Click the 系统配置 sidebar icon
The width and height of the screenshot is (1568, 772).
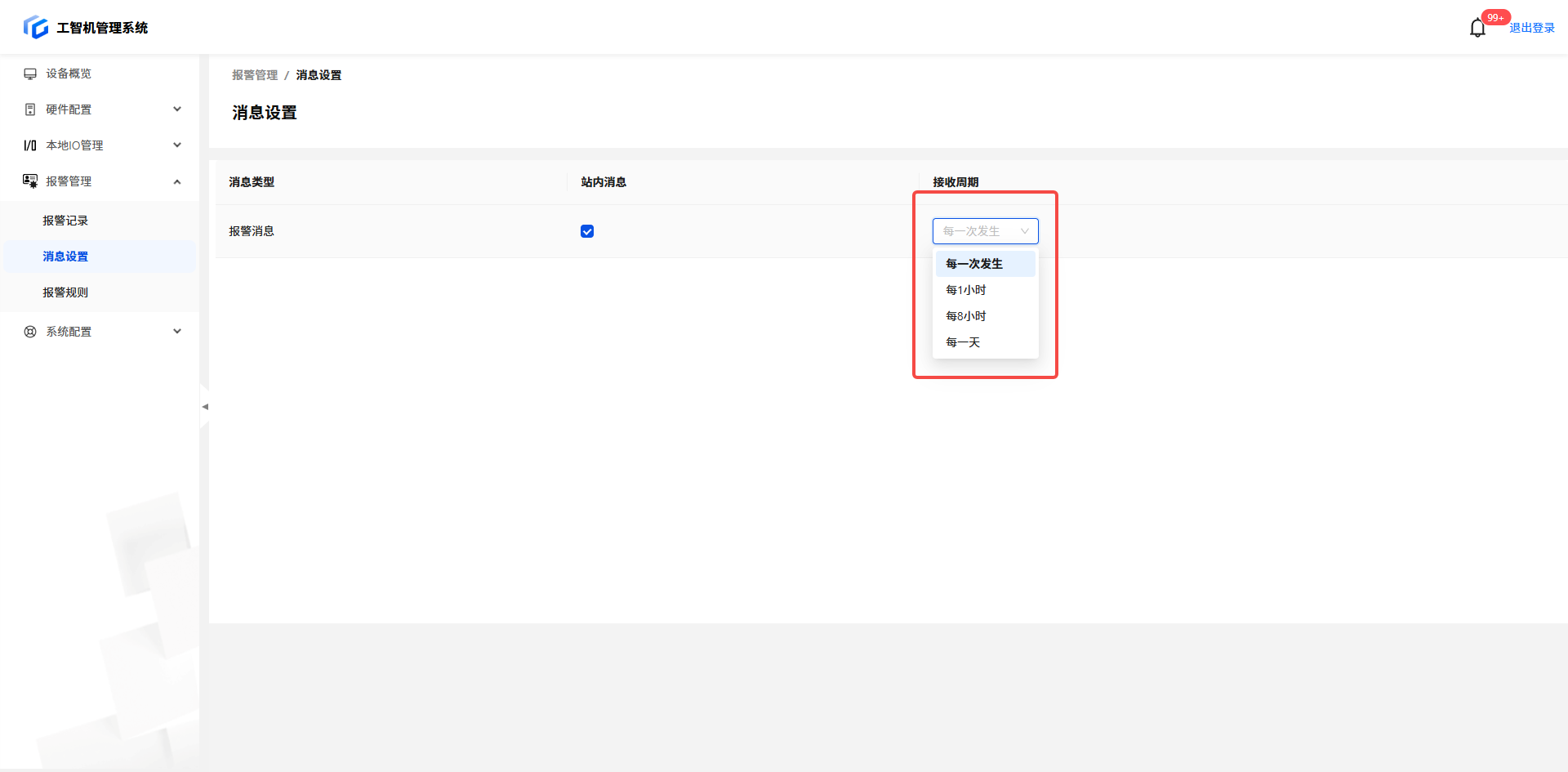click(30, 332)
